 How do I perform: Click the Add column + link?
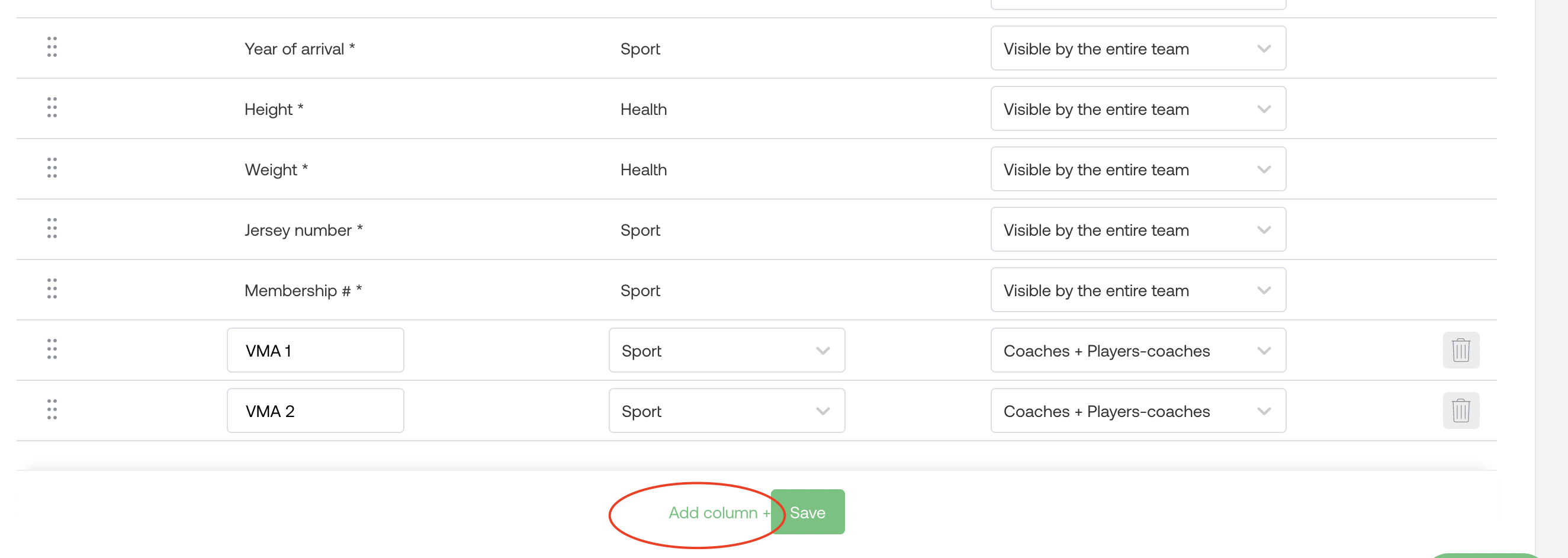coord(718,512)
